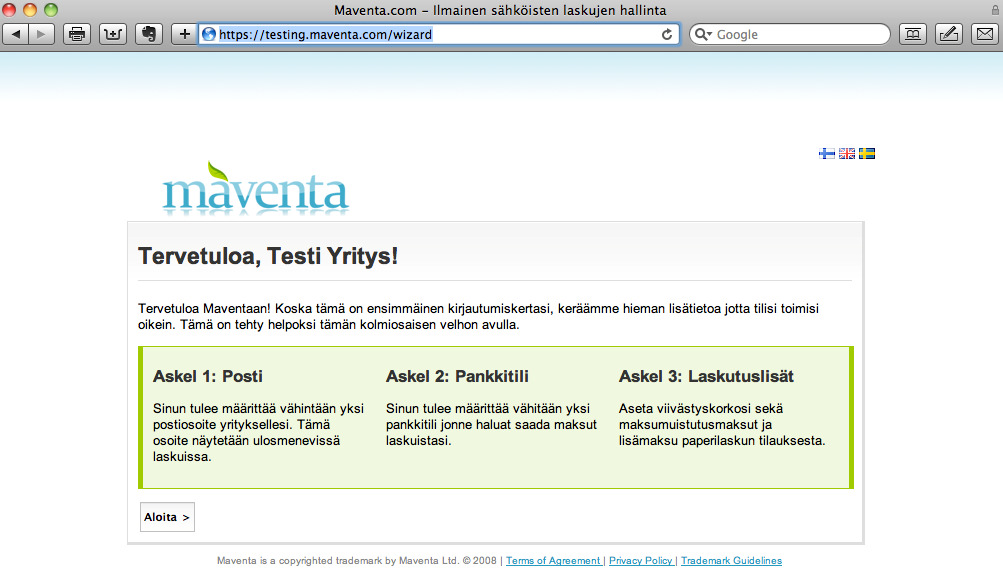This screenshot has width=1003, height=577.
Task: Click the mail envelope toolbar icon
Action: pos(985,34)
